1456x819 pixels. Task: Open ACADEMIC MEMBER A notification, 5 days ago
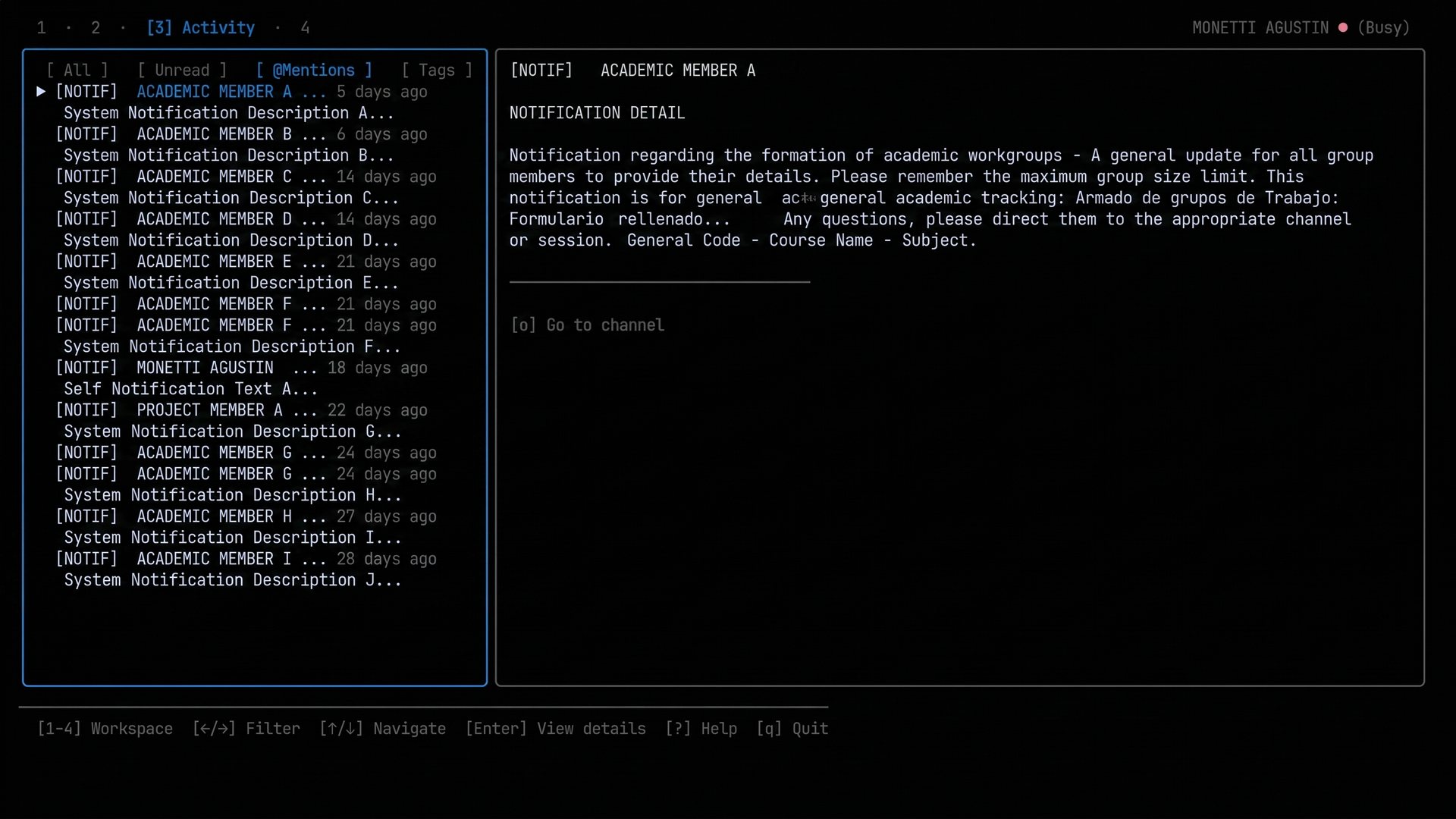[x=241, y=92]
